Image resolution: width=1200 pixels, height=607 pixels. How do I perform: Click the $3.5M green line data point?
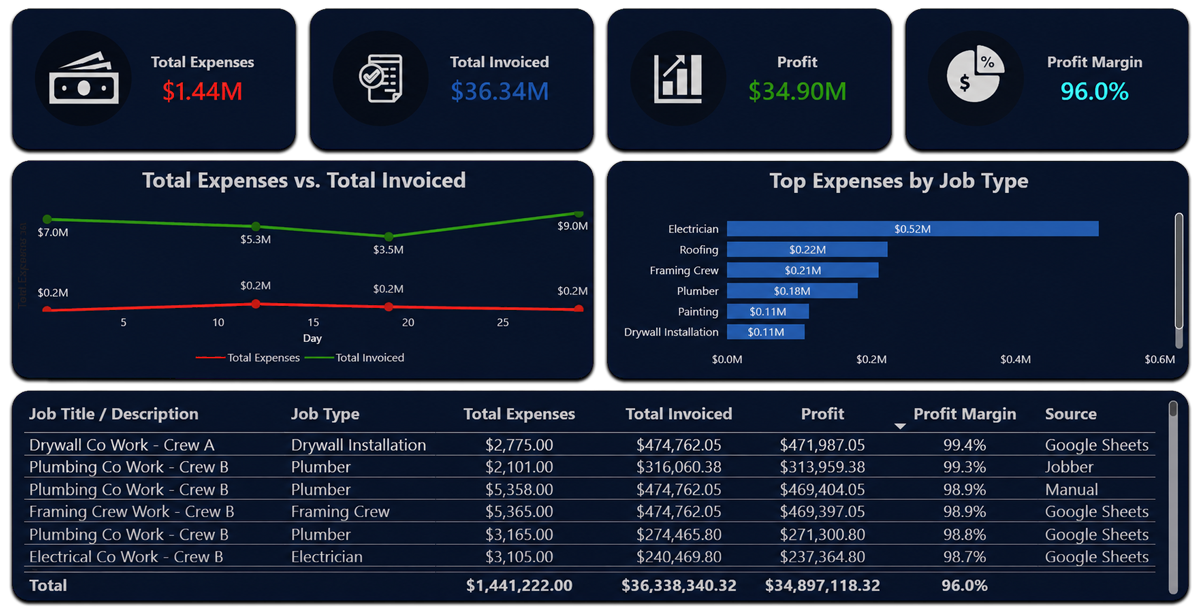tap(389, 236)
